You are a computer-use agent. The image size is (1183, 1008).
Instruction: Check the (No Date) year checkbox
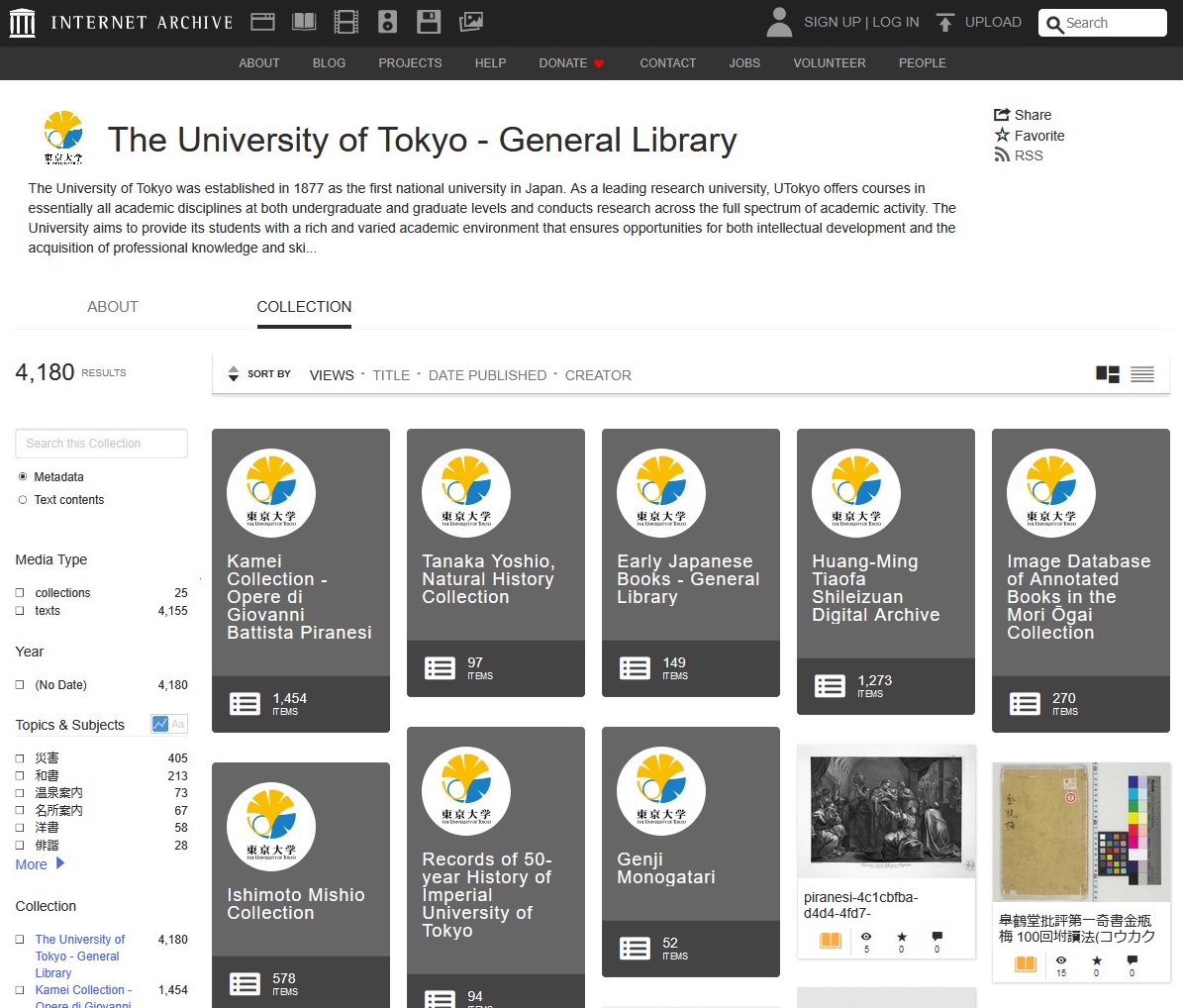20,685
